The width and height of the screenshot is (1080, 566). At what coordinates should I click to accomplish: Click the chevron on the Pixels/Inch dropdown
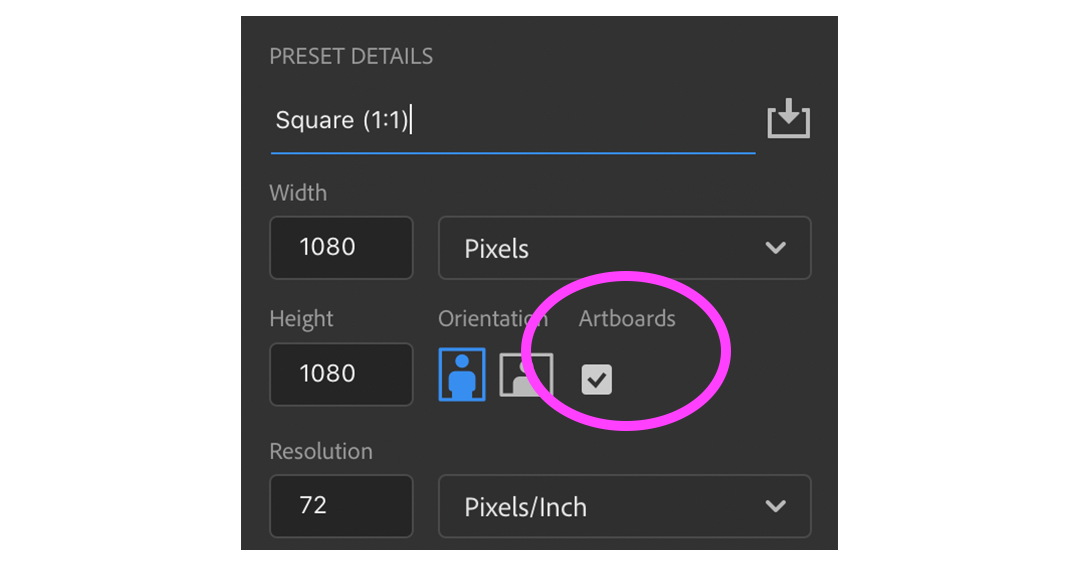(x=776, y=506)
